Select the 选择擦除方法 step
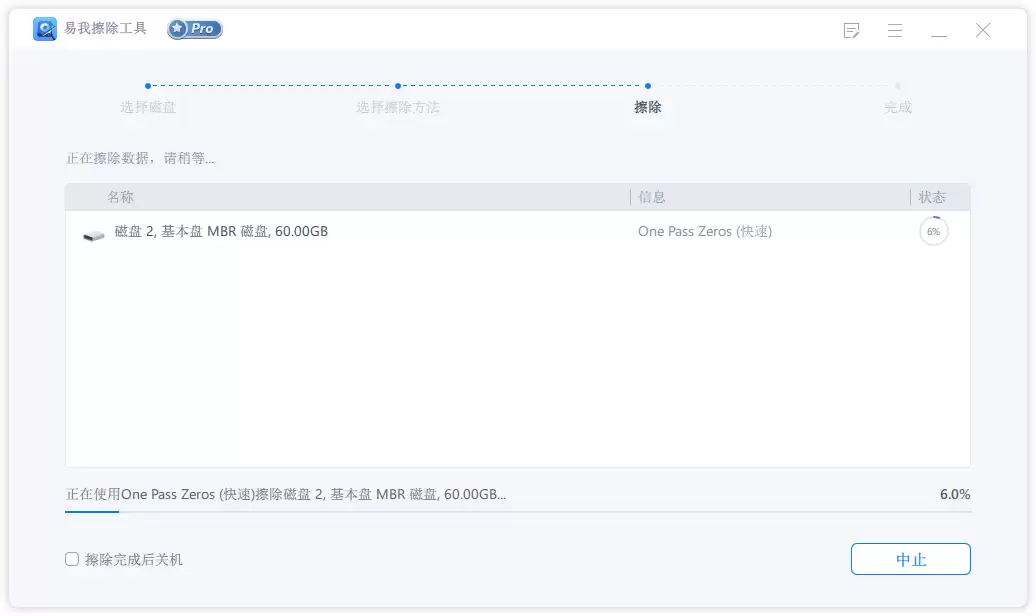This screenshot has height=616, width=1036. [x=398, y=107]
